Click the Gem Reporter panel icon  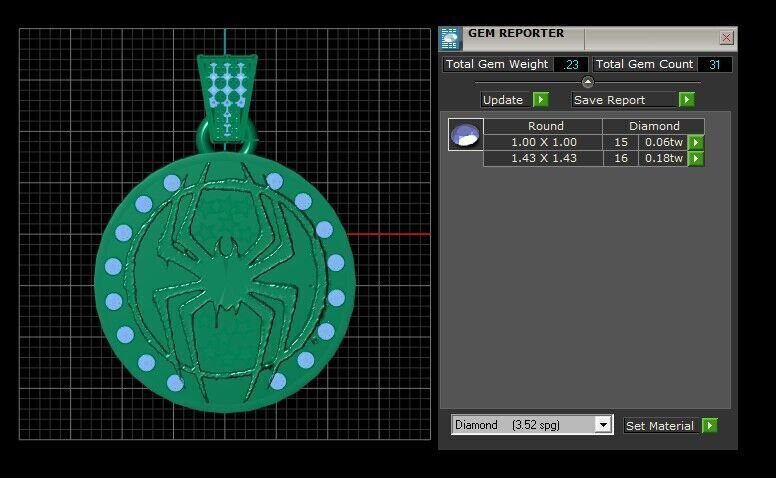tap(450, 39)
